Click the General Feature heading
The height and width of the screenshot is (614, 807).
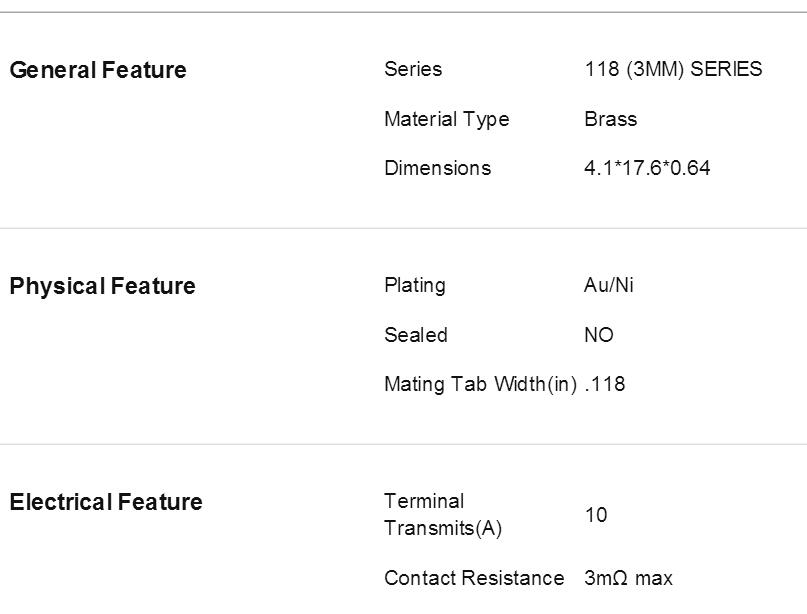pos(98,70)
